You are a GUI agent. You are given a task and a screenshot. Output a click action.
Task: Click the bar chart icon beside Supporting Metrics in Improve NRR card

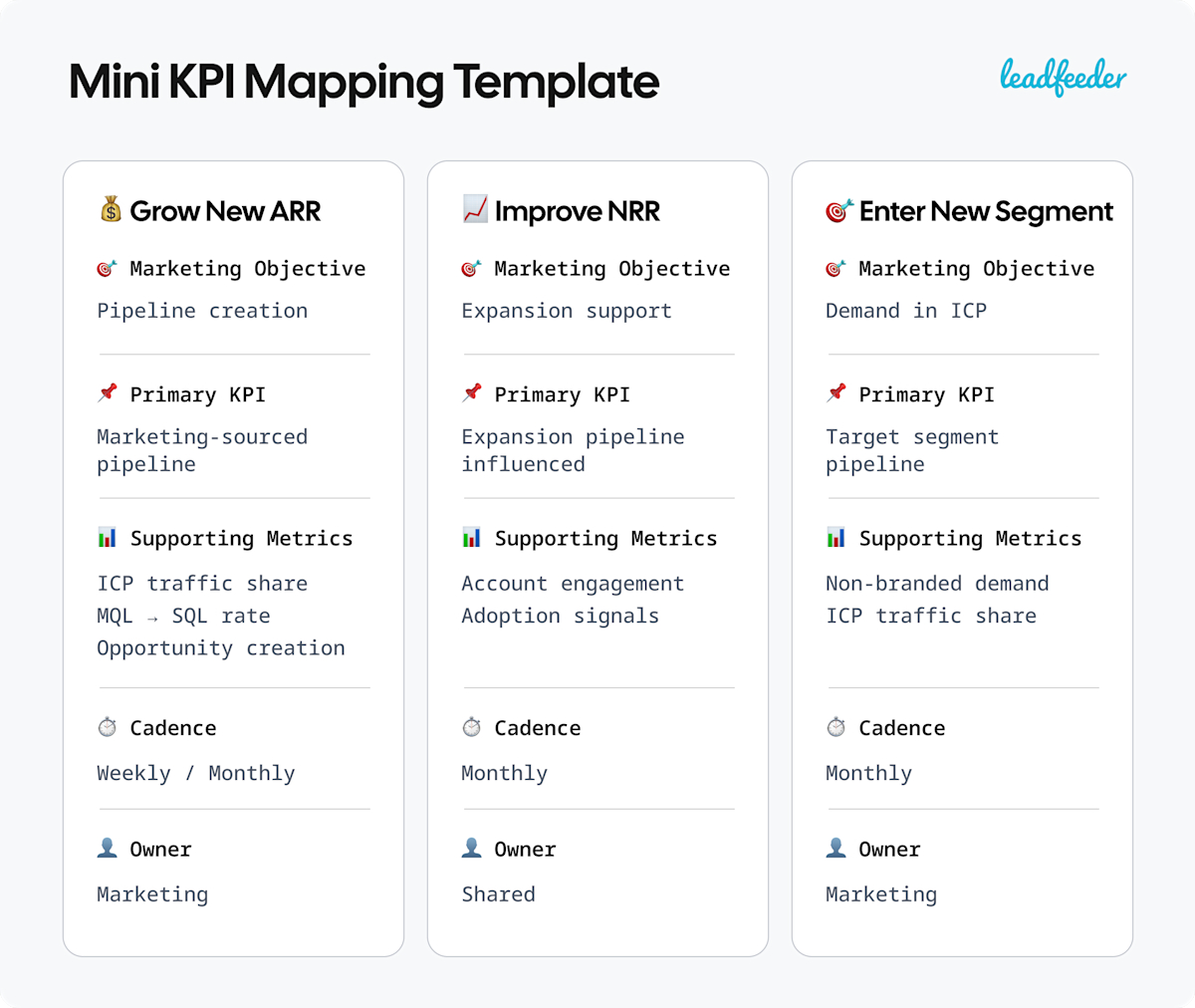point(472,537)
